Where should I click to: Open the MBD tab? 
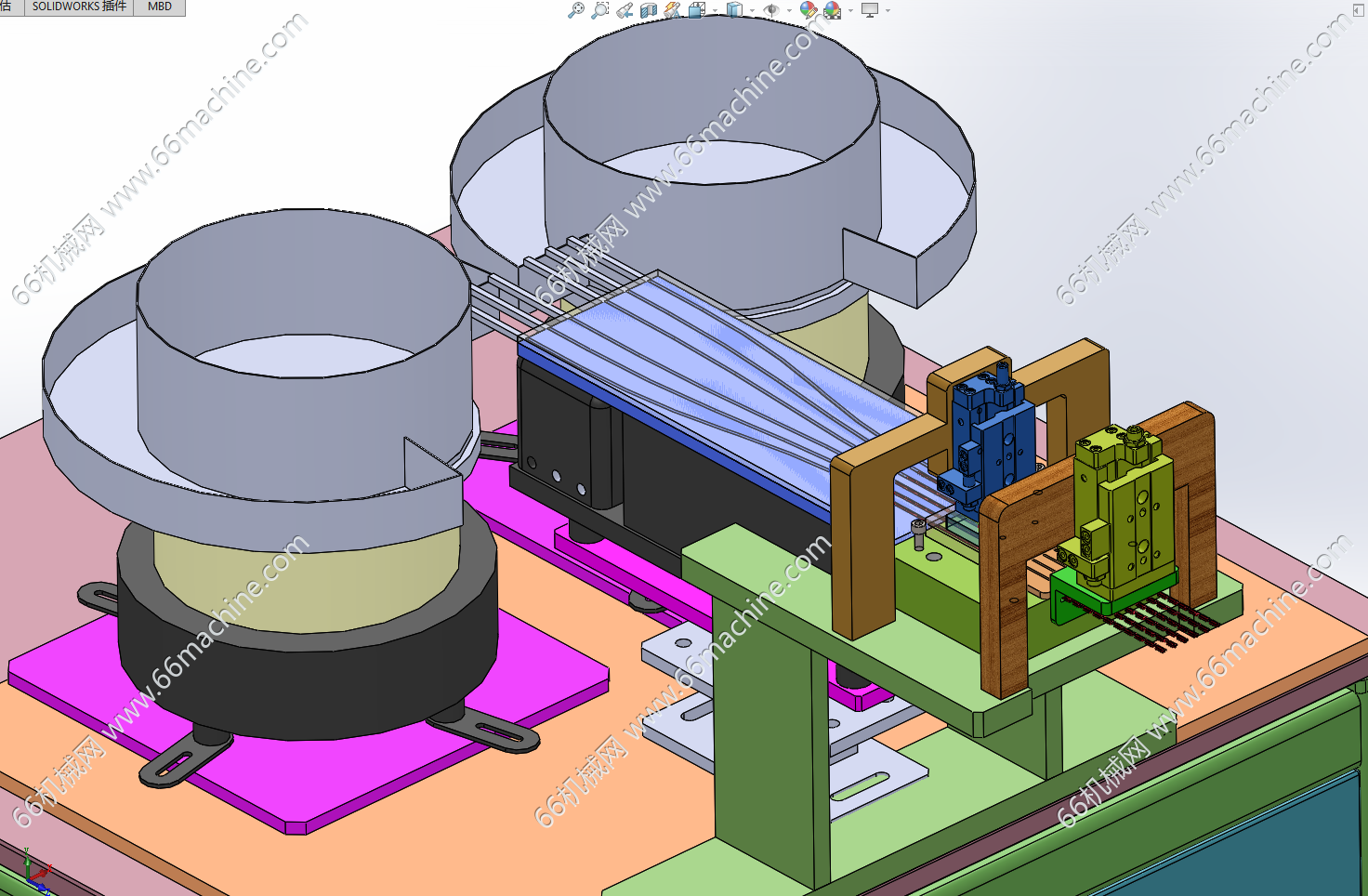[160, 7]
